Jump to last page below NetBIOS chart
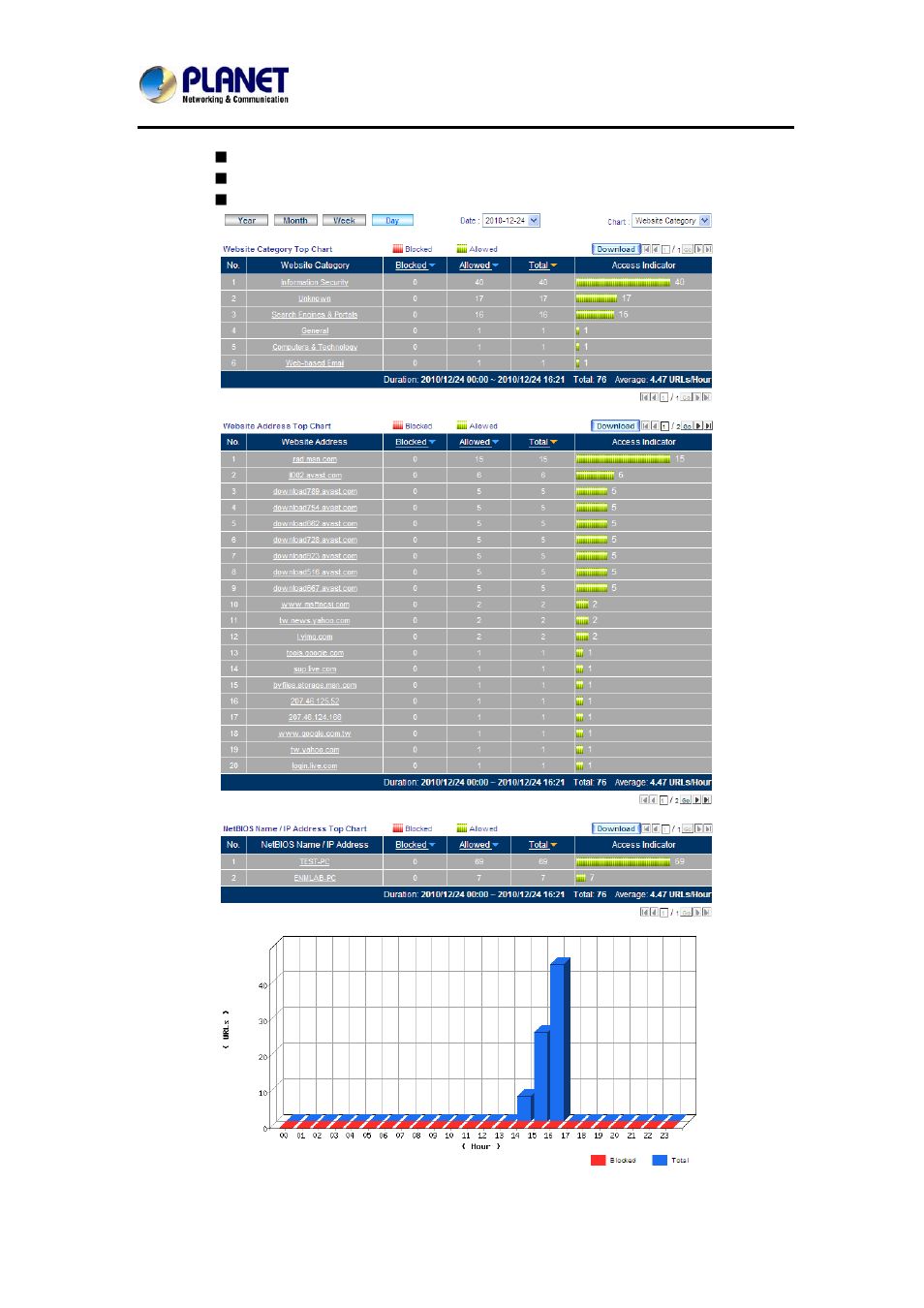The height and width of the screenshot is (1308, 924). point(707,912)
